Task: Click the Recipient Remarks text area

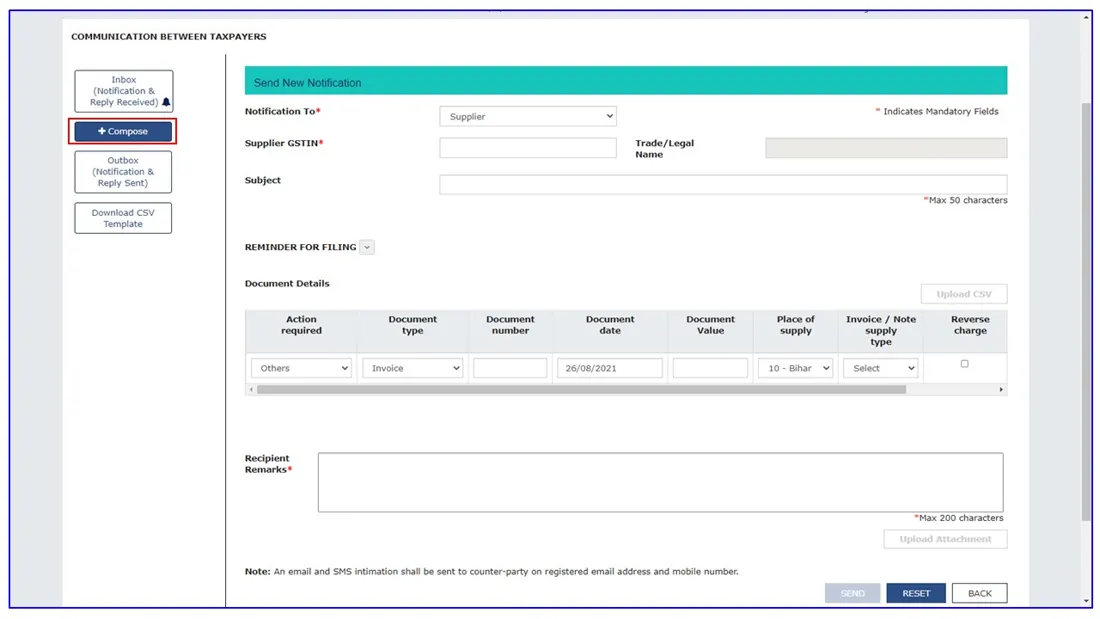Action: 660,482
